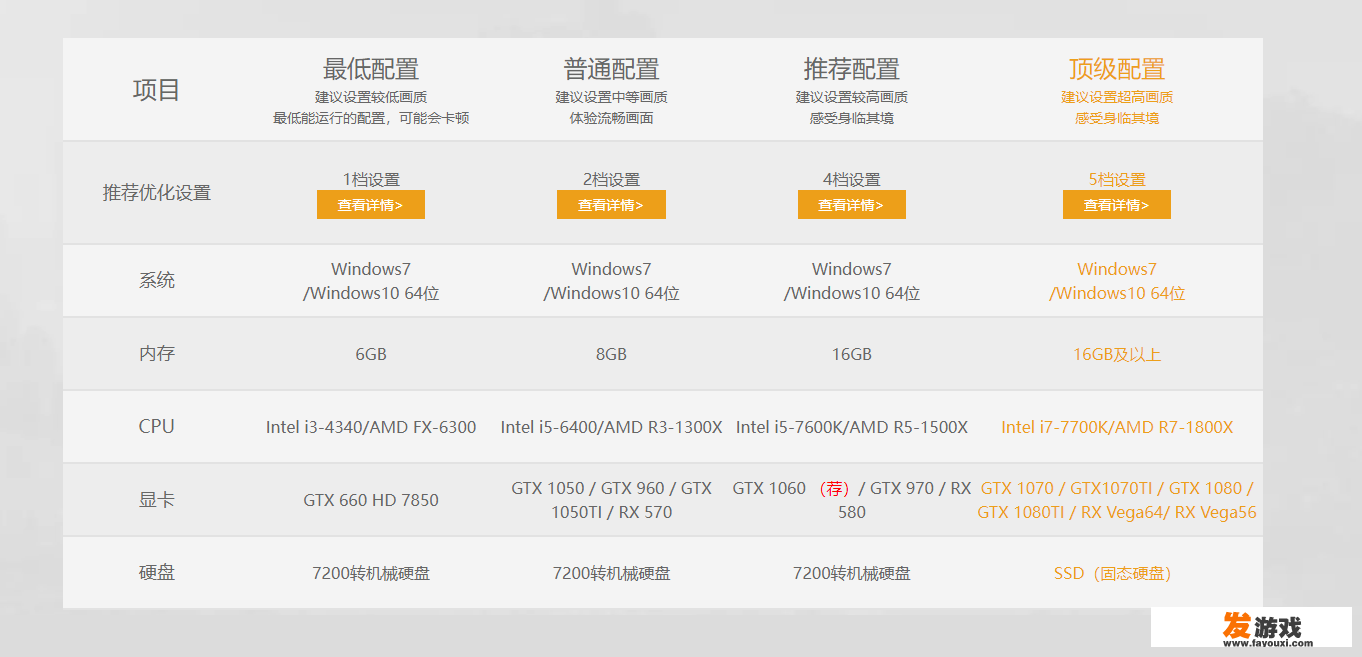Click the 6GB memory value
The height and width of the screenshot is (657, 1362).
click(371, 354)
